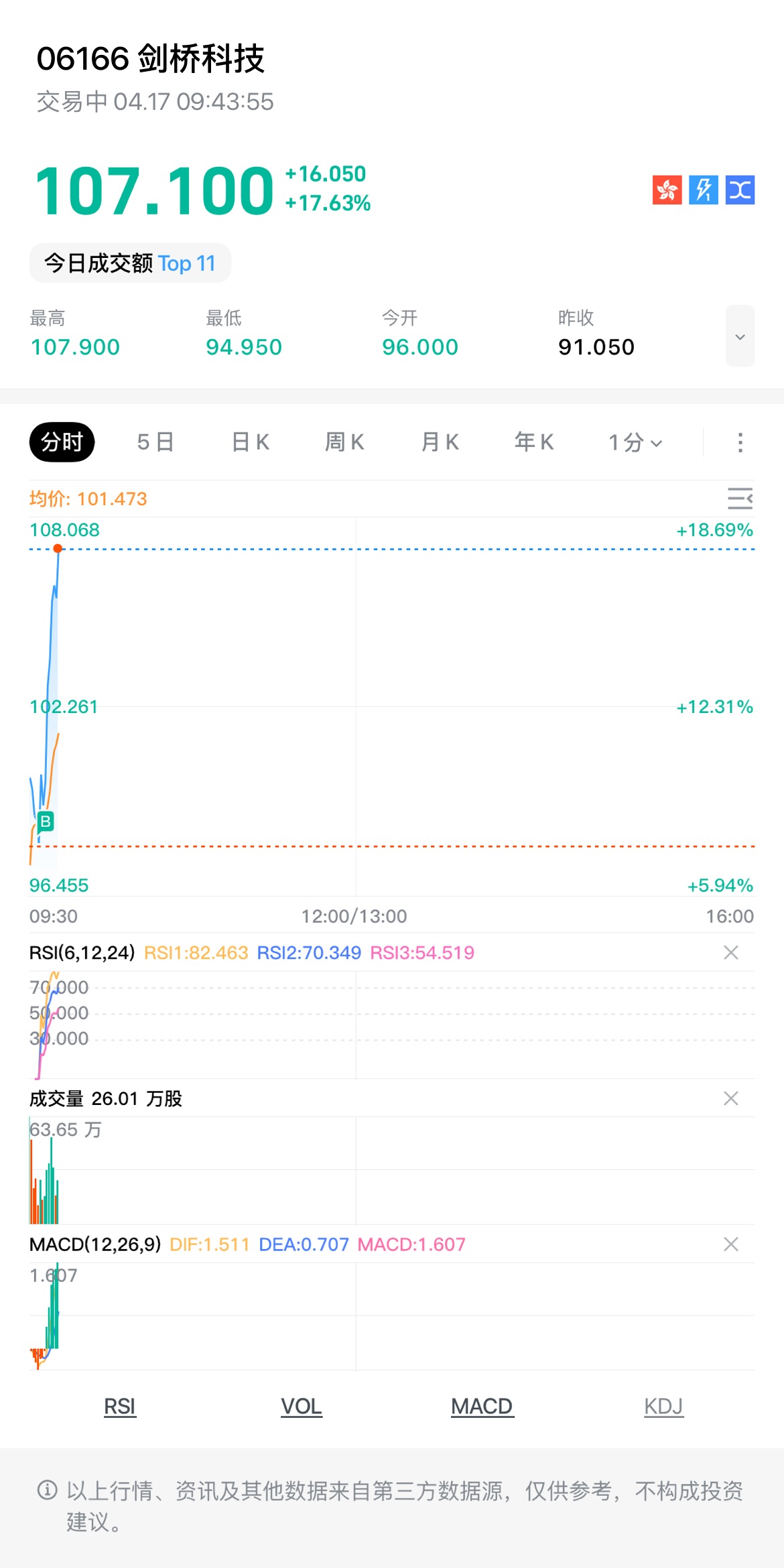Image resolution: width=784 pixels, height=1568 pixels.
Task: Switch to the 日K chart tab
Action: tap(251, 442)
